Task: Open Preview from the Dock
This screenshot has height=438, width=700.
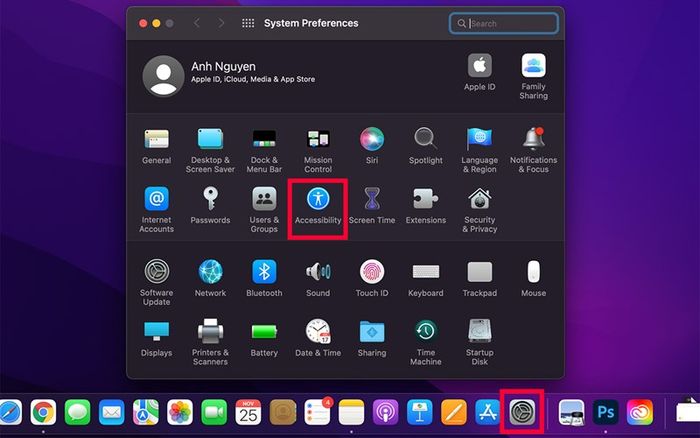Action: [x=571, y=412]
